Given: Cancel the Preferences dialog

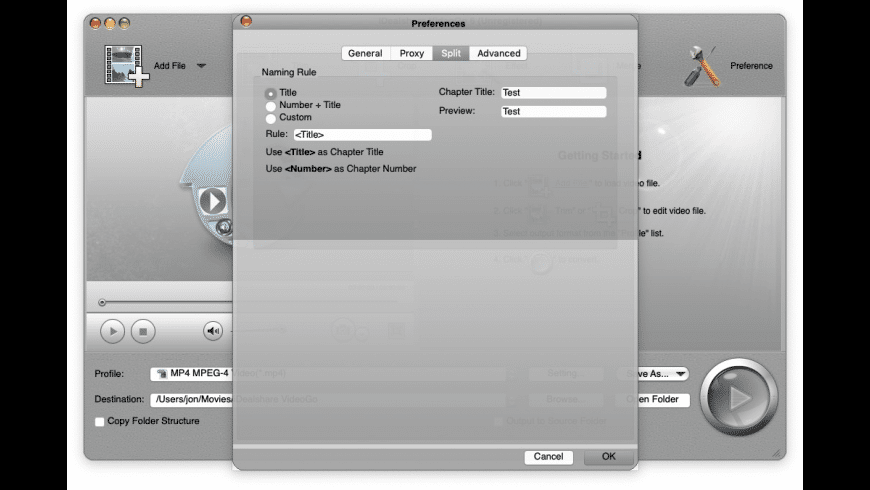Looking at the screenshot, I should click(x=548, y=457).
